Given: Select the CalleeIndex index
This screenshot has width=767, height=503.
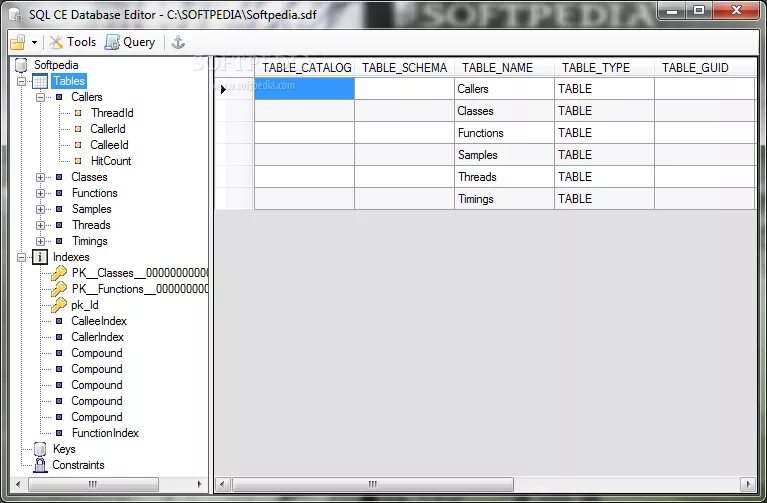Looking at the screenshot, I should pyautogui.click(x=99, y=321).
